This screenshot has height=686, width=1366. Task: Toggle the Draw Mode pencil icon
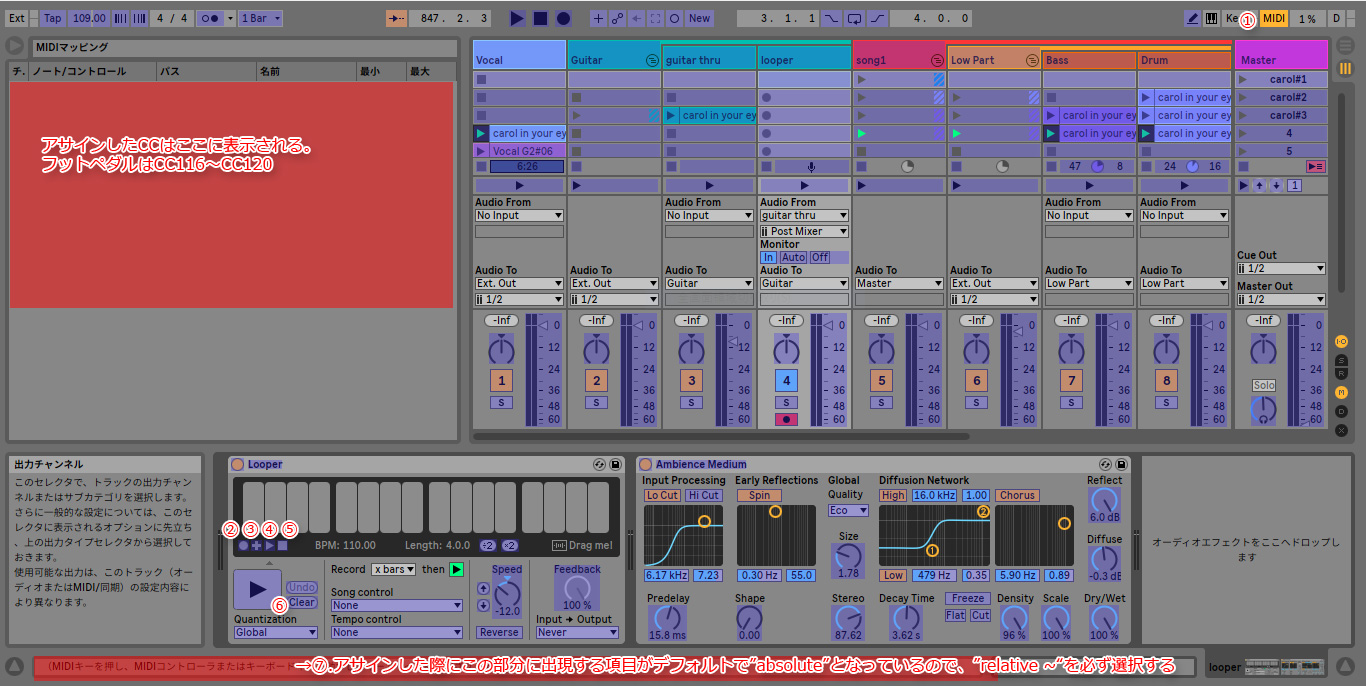(1192, 18)
